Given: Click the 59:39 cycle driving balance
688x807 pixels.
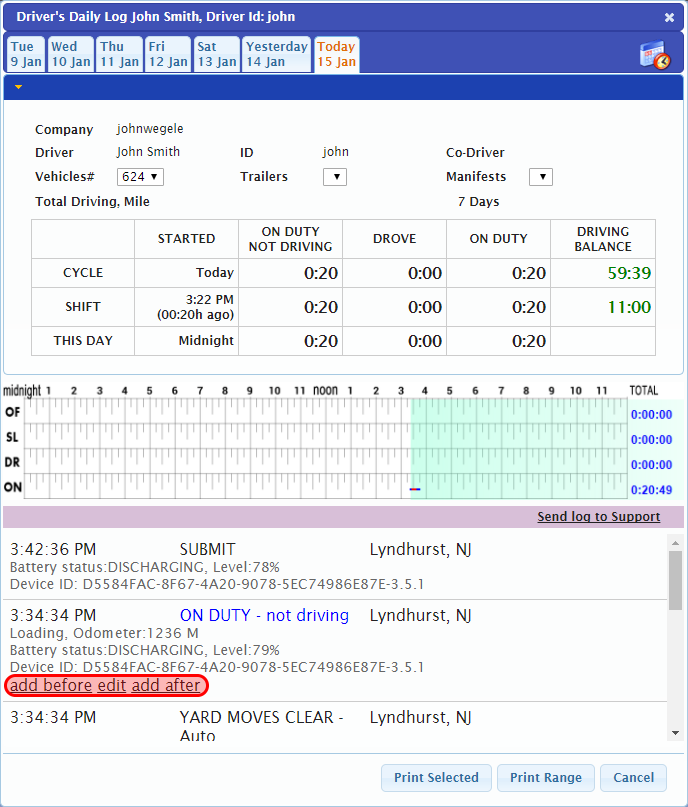Looking at the screenshot, I should click(x=629, y=273).
